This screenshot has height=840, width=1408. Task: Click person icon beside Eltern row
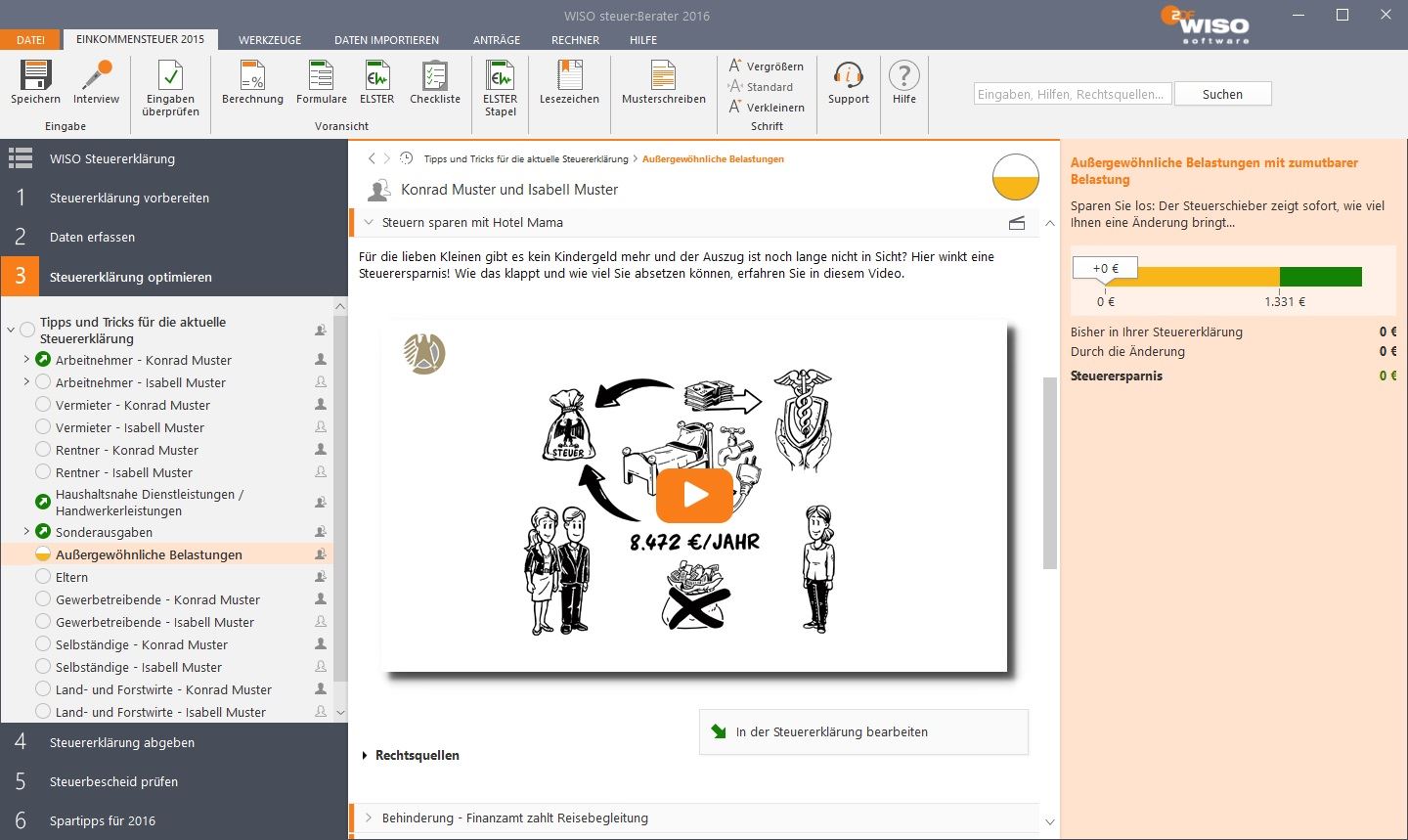tap(321, 577)
